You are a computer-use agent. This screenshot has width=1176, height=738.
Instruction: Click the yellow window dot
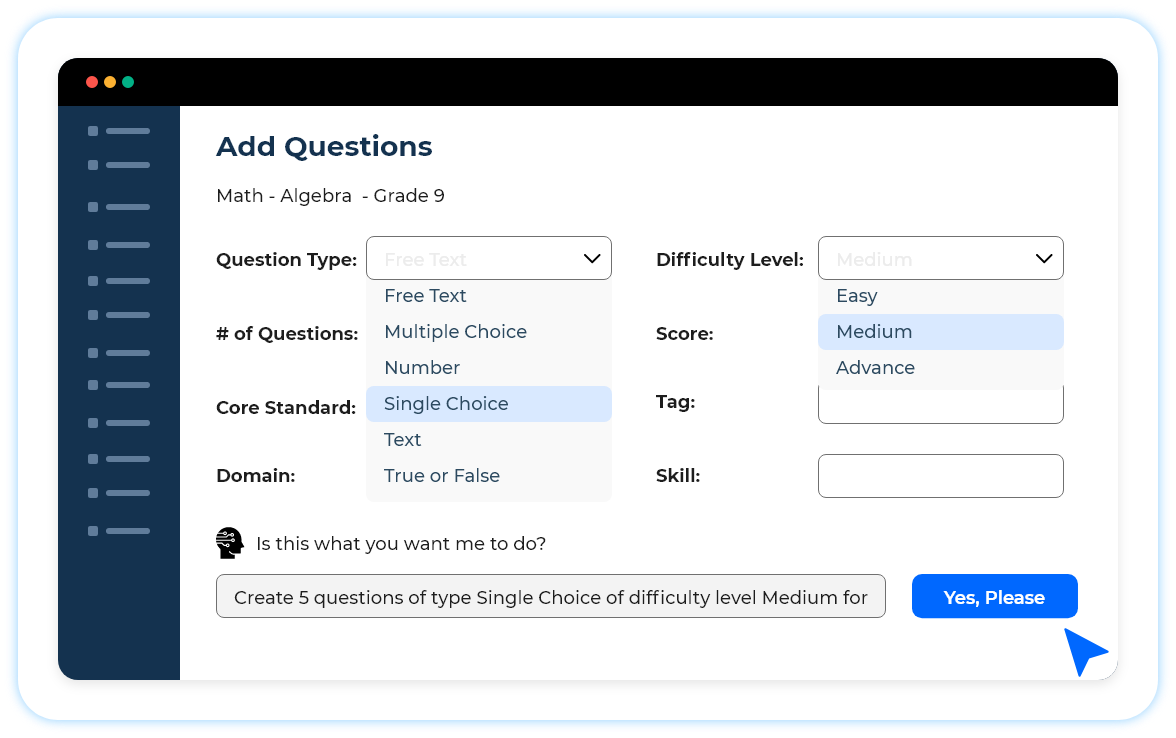point(110,82)
